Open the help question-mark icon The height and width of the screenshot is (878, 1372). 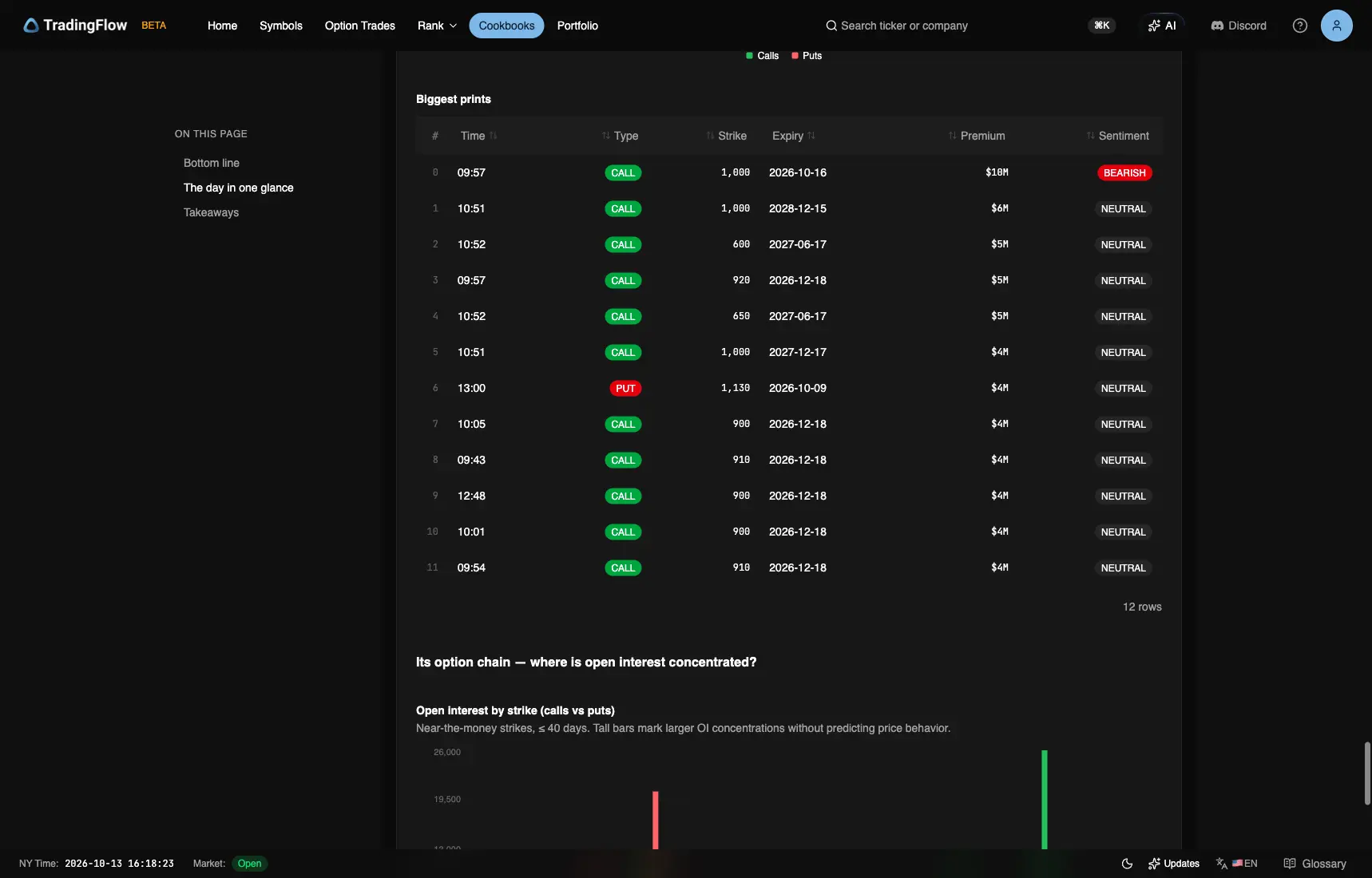[x=1299, y=26]
